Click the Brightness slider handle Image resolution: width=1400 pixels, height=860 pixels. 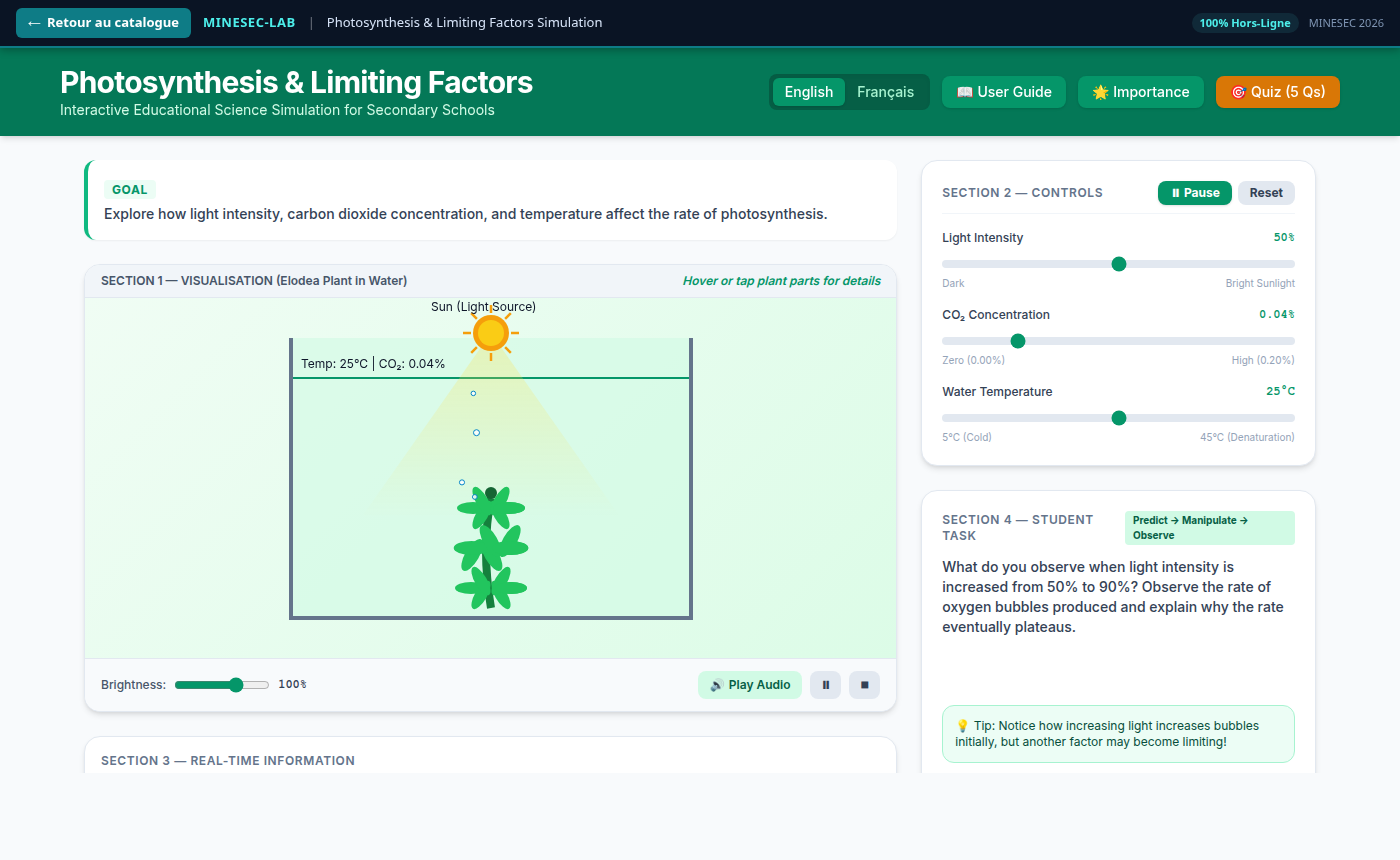click(236, 685)
